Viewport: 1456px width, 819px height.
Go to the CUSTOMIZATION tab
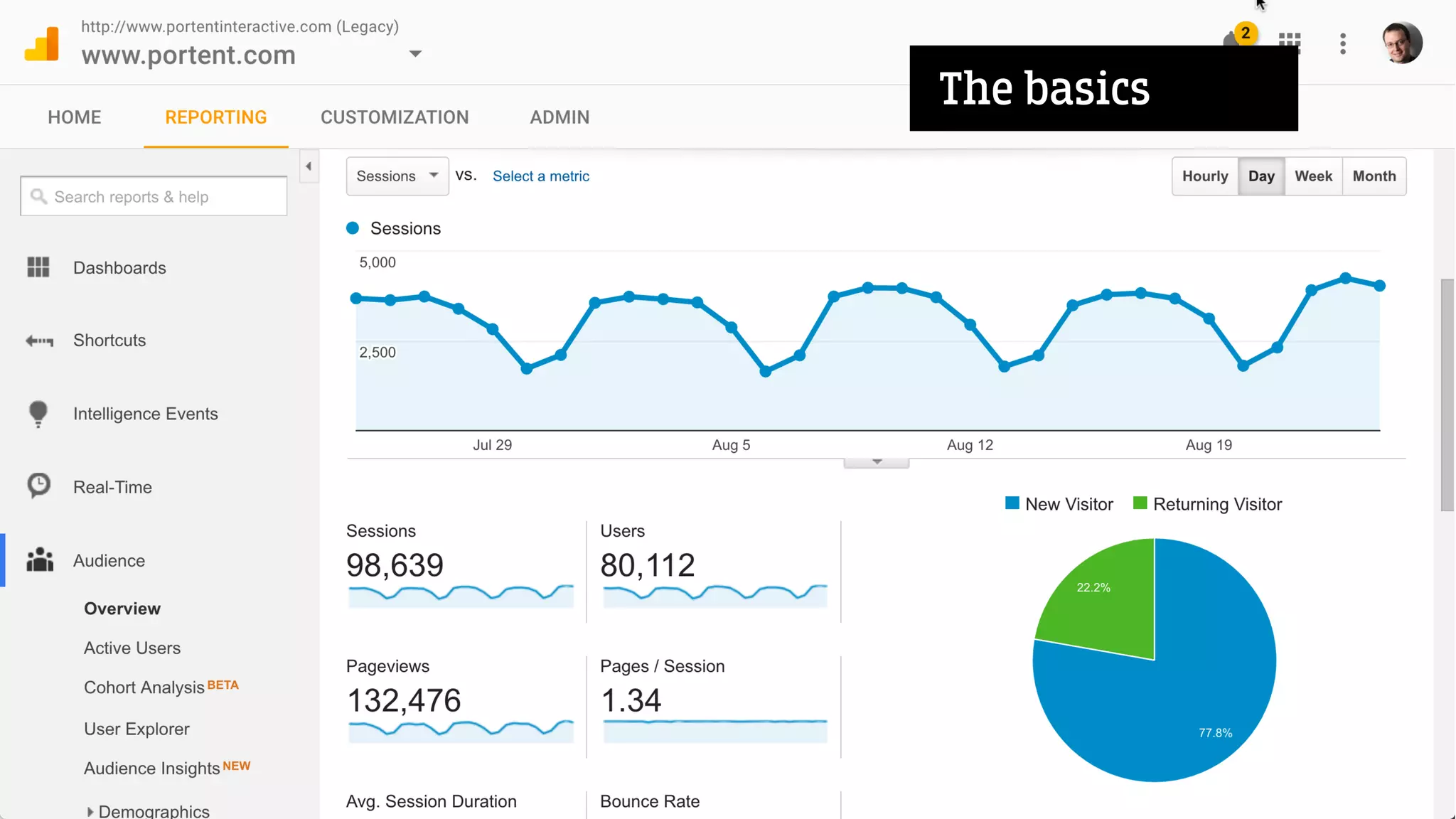coord(395,117)
